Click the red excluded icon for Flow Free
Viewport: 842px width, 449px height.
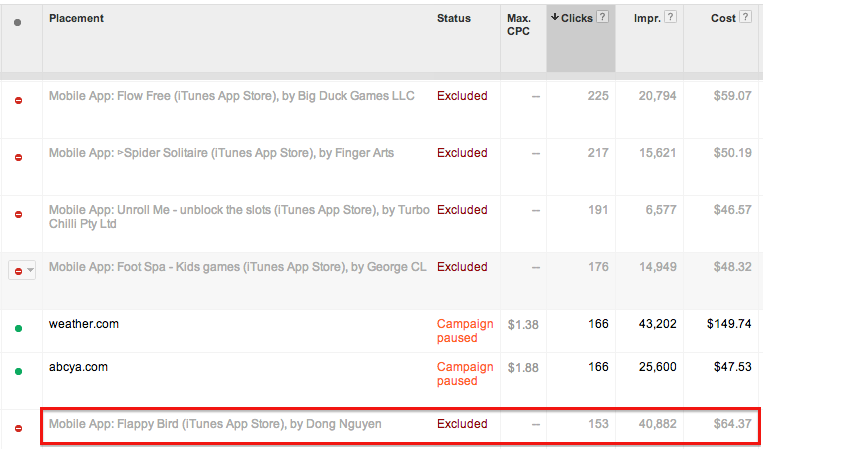pyautogui.click(x=18, y=100)
